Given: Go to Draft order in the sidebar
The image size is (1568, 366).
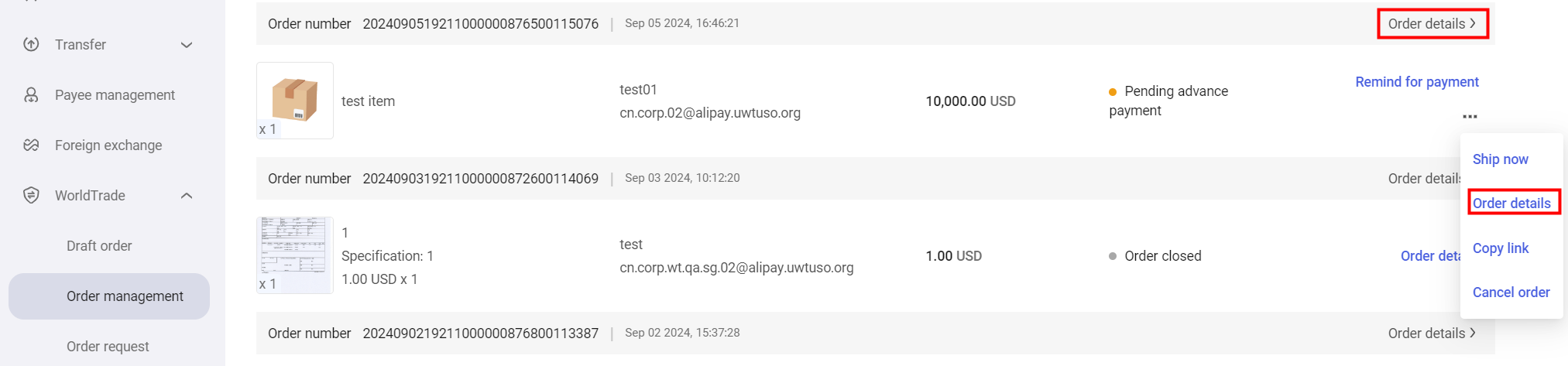Looking at the screenshot, I should click(x=99, y=246).
